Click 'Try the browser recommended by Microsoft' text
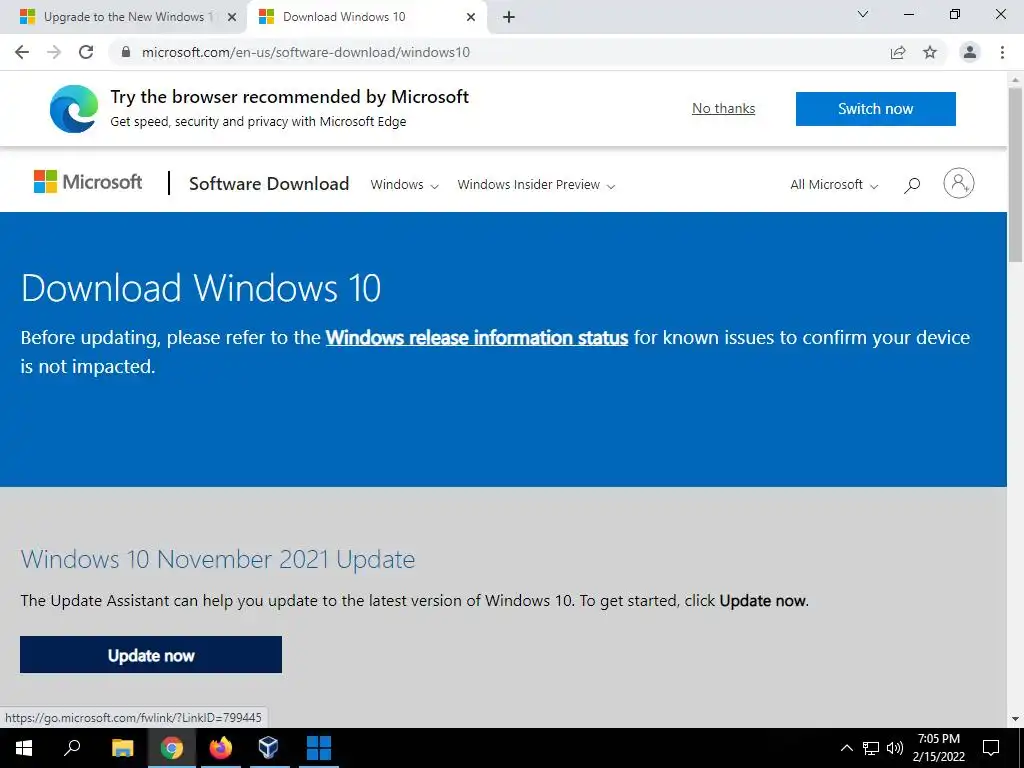 [x=289, y=97]
